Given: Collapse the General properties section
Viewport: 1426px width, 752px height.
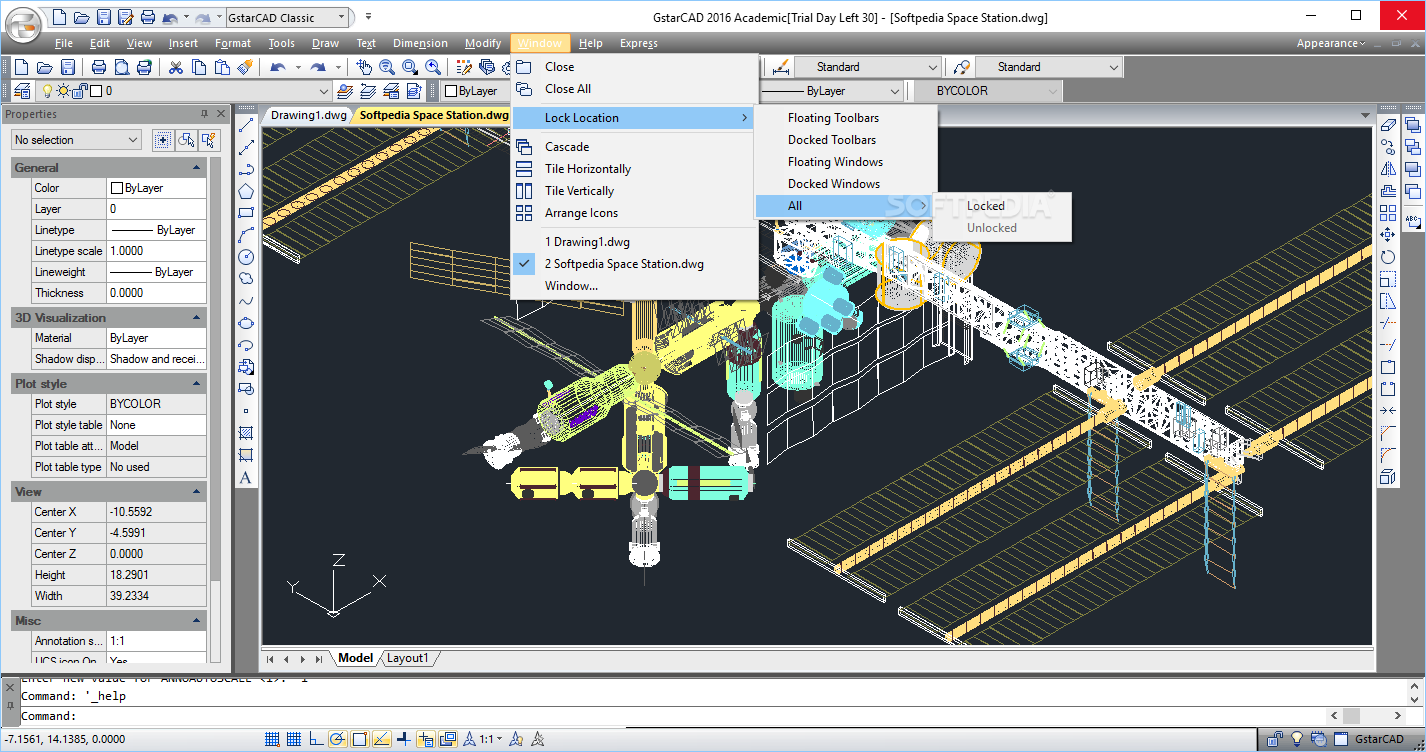Looking at the screenshot, I should (x=197, y=168).
